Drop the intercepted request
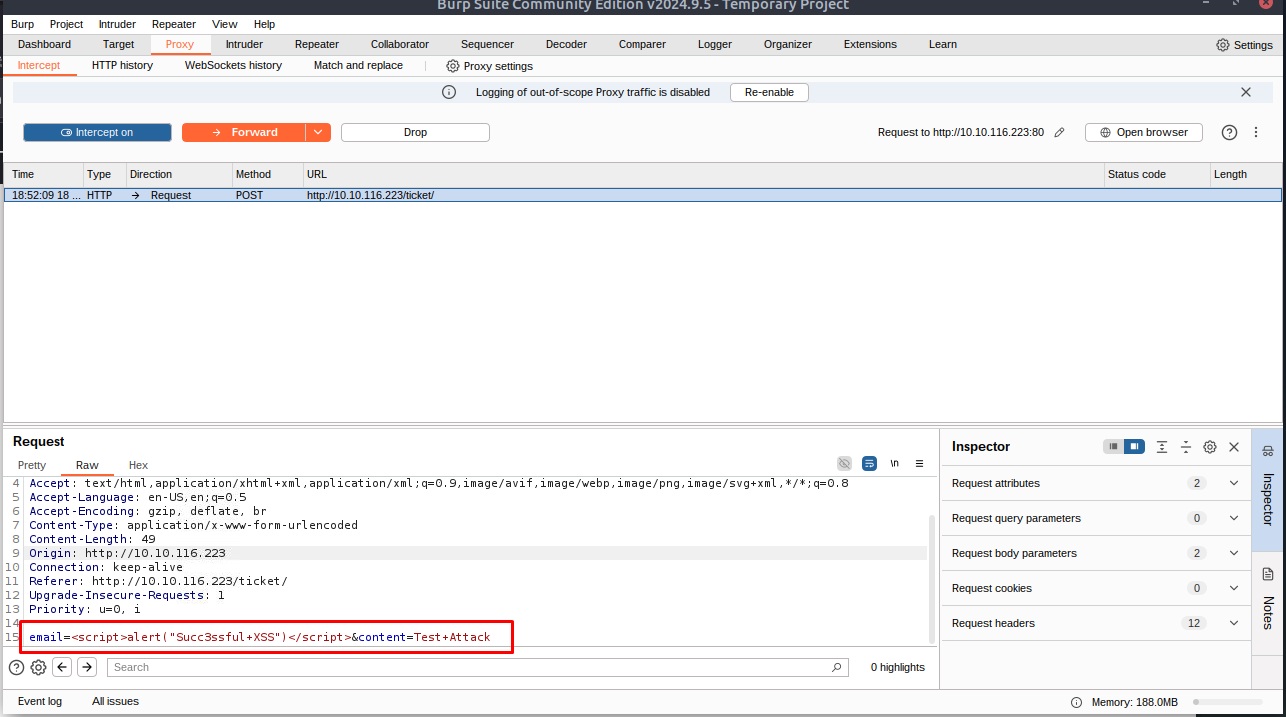1286x717 pixels. [415, 132]
